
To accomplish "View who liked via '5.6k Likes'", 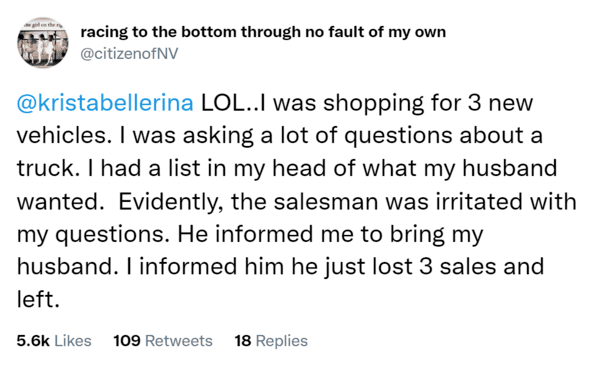I will [x=54, y=341].
